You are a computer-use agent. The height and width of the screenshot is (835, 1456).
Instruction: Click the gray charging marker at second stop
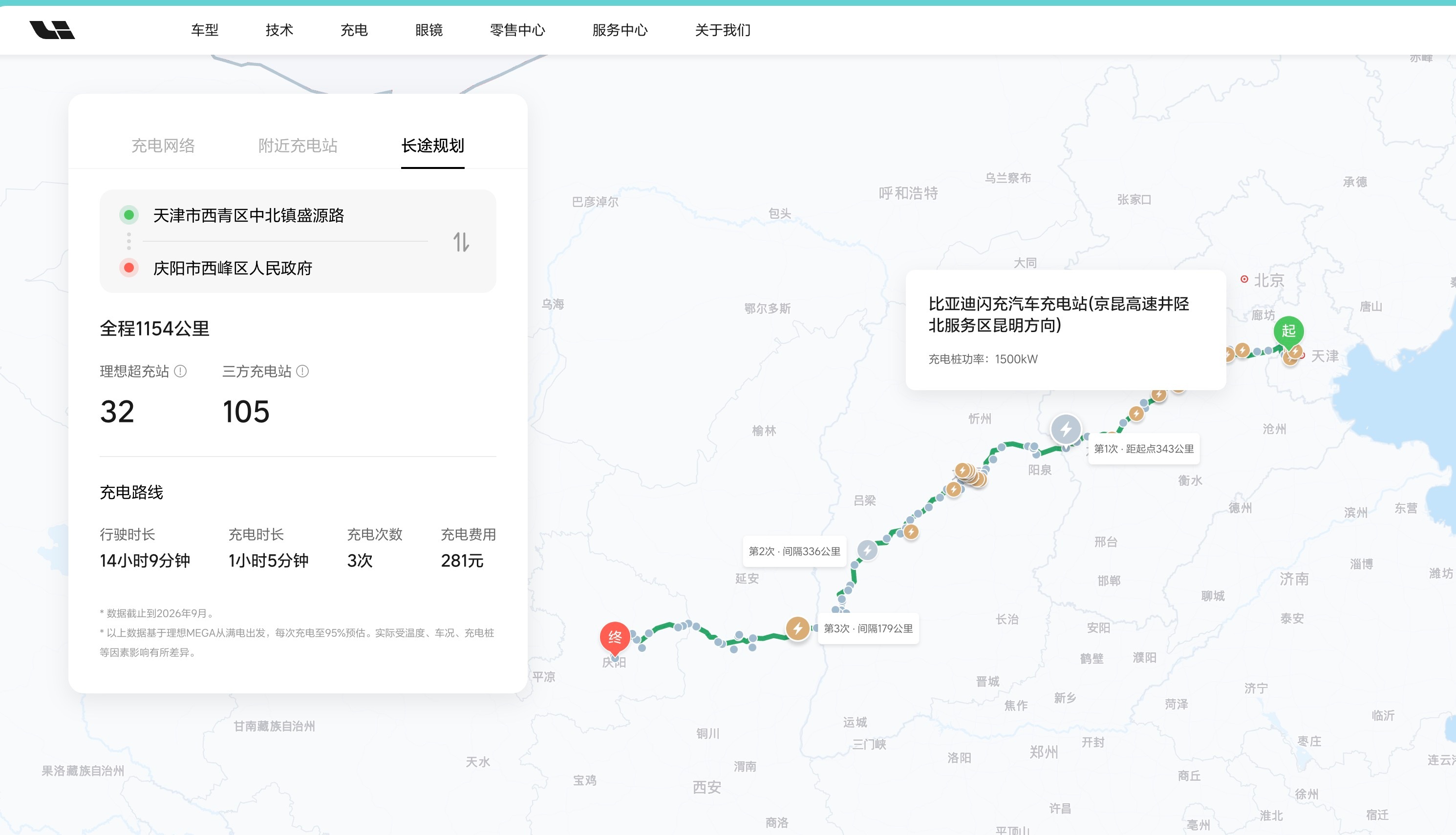click(x=867, y=550)
